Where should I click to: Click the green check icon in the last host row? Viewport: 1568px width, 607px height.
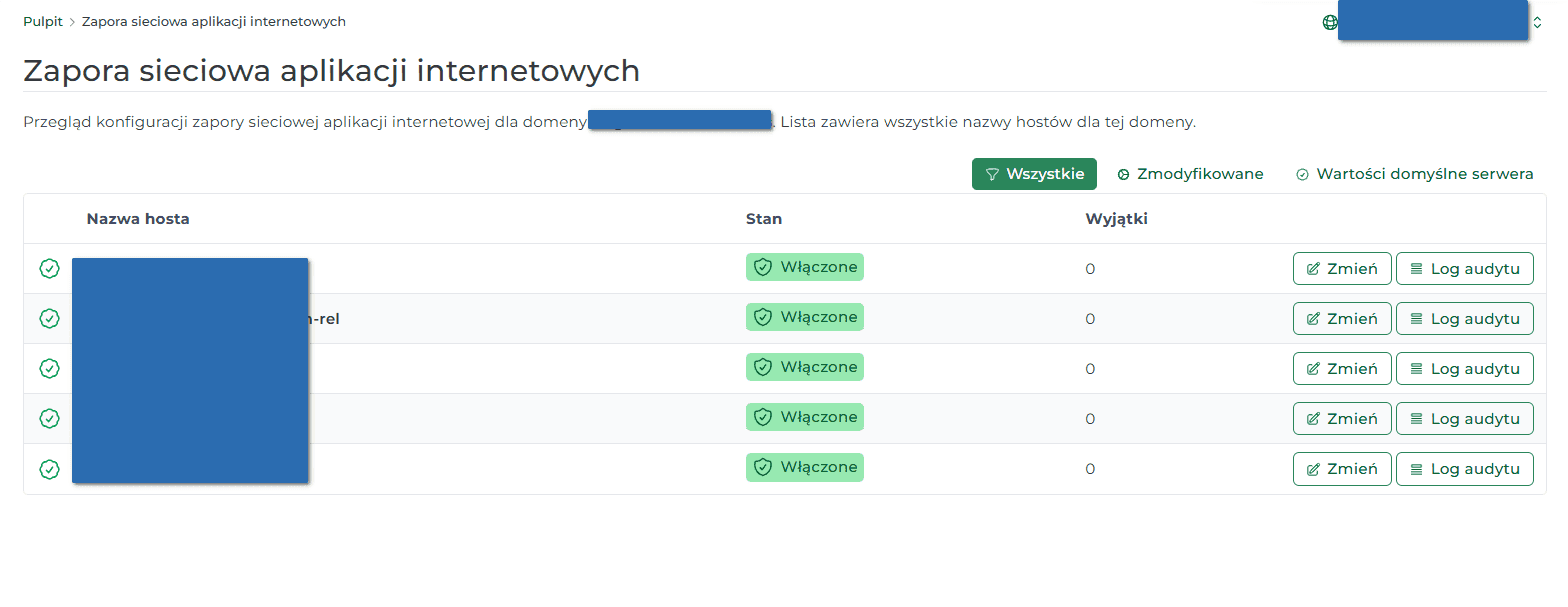(49, 469)
